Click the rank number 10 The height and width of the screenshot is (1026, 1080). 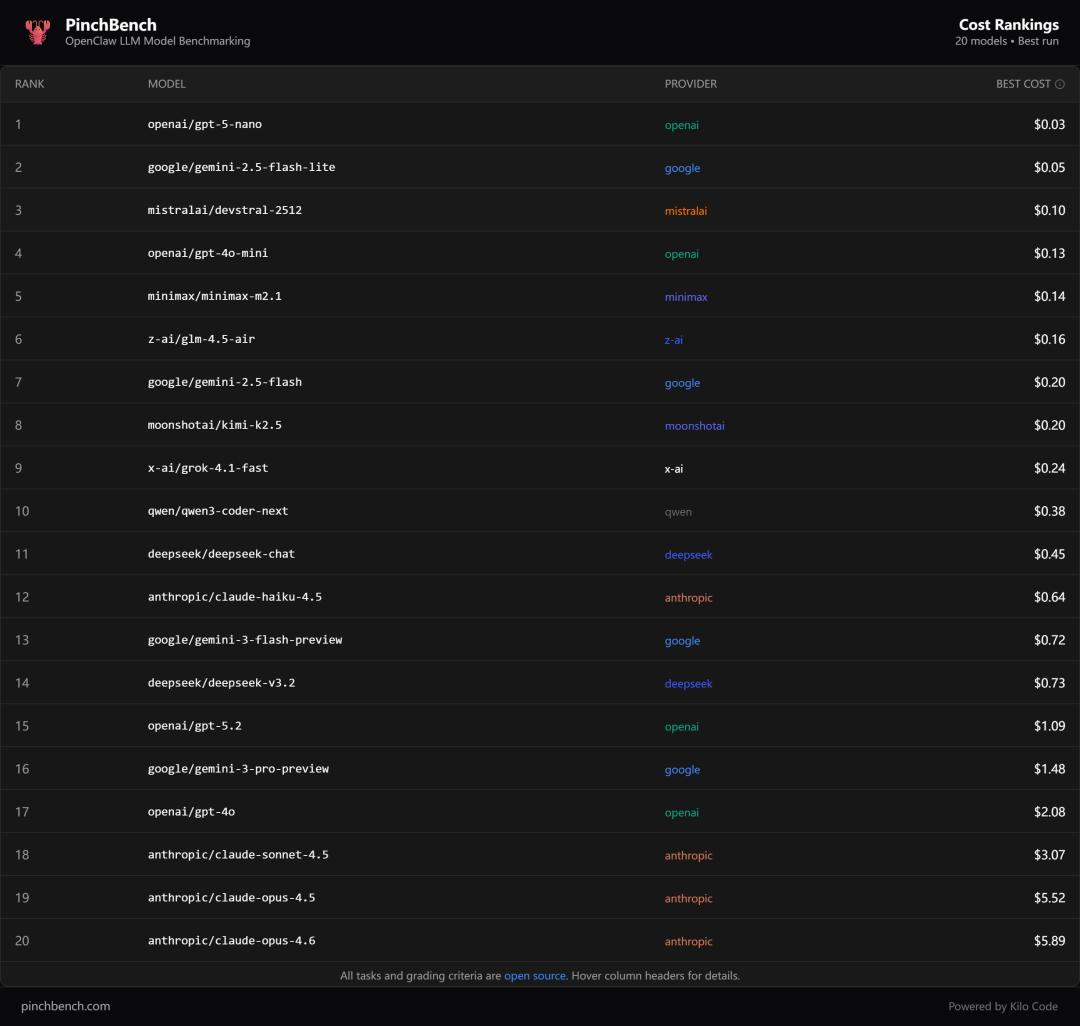coord(22,511)
